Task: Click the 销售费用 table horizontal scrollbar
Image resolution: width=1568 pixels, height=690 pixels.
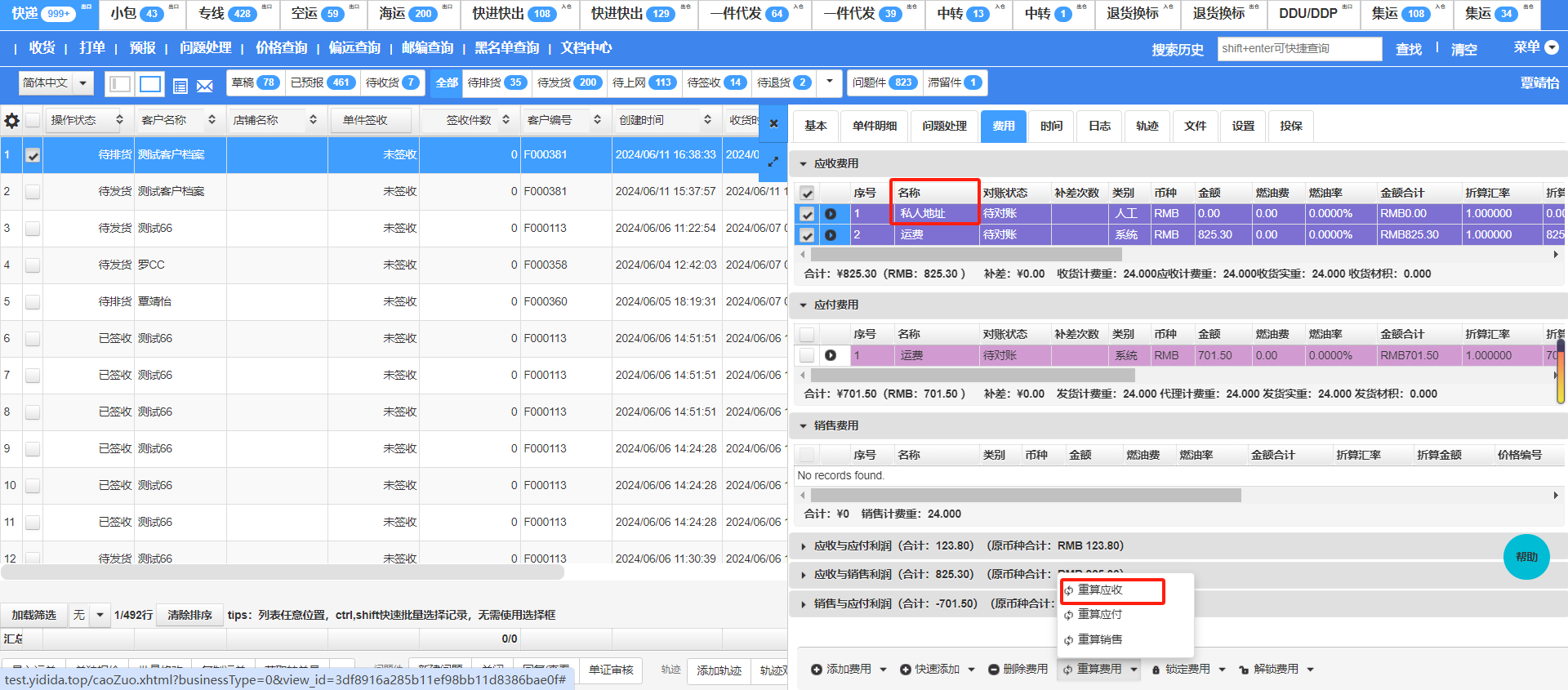Action: [1026, 496]
